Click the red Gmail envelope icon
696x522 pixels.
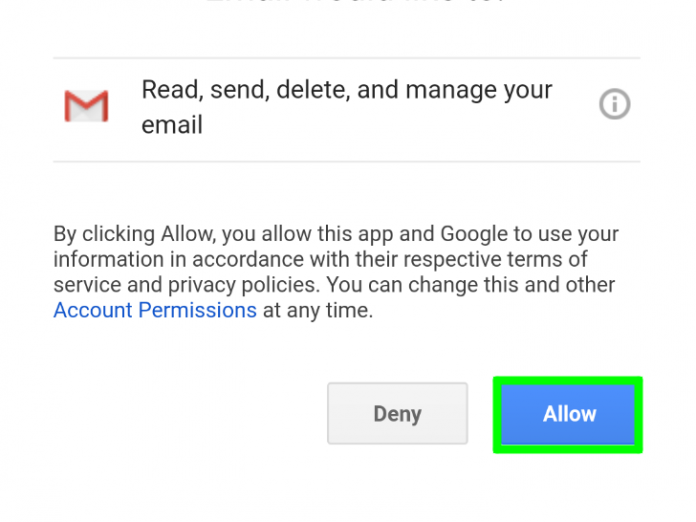(86, 106)
